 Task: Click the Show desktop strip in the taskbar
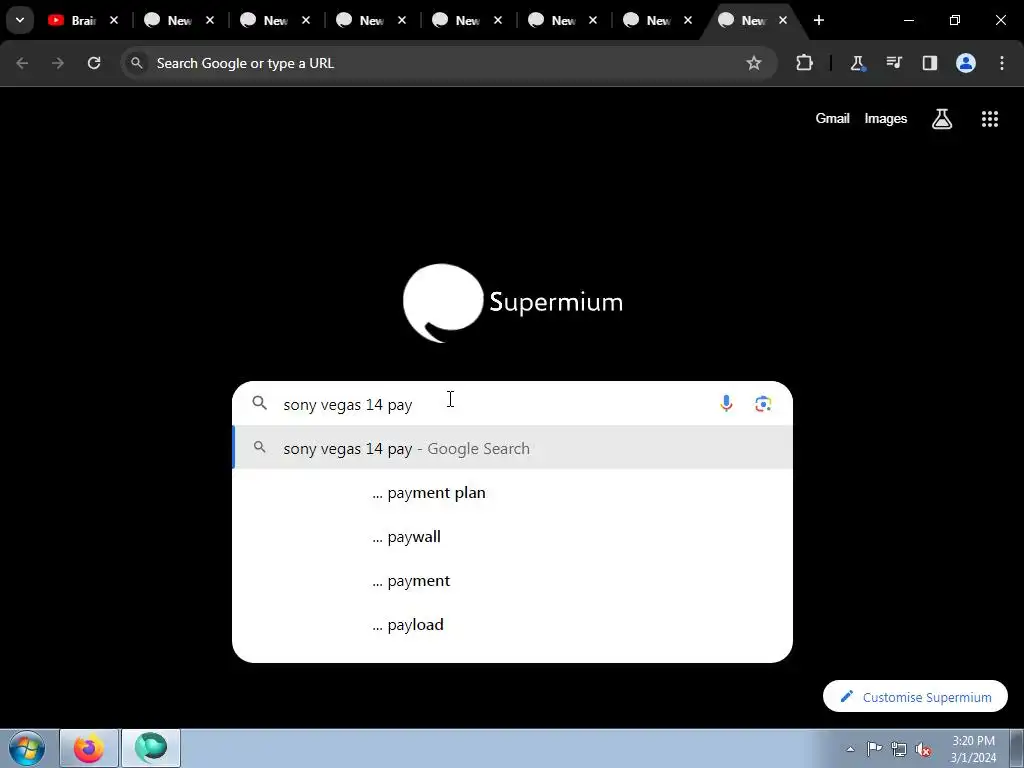tap(1017, 748)
